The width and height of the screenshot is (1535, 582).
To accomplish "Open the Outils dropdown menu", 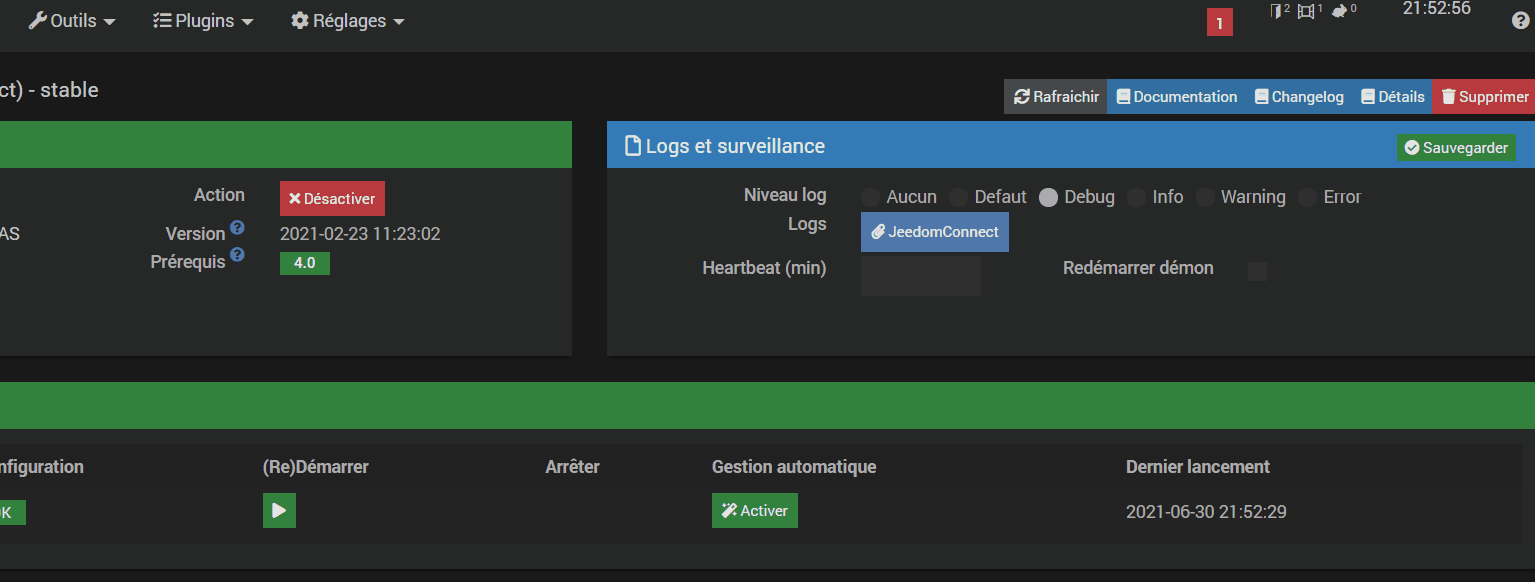I will tap(72, 21).
